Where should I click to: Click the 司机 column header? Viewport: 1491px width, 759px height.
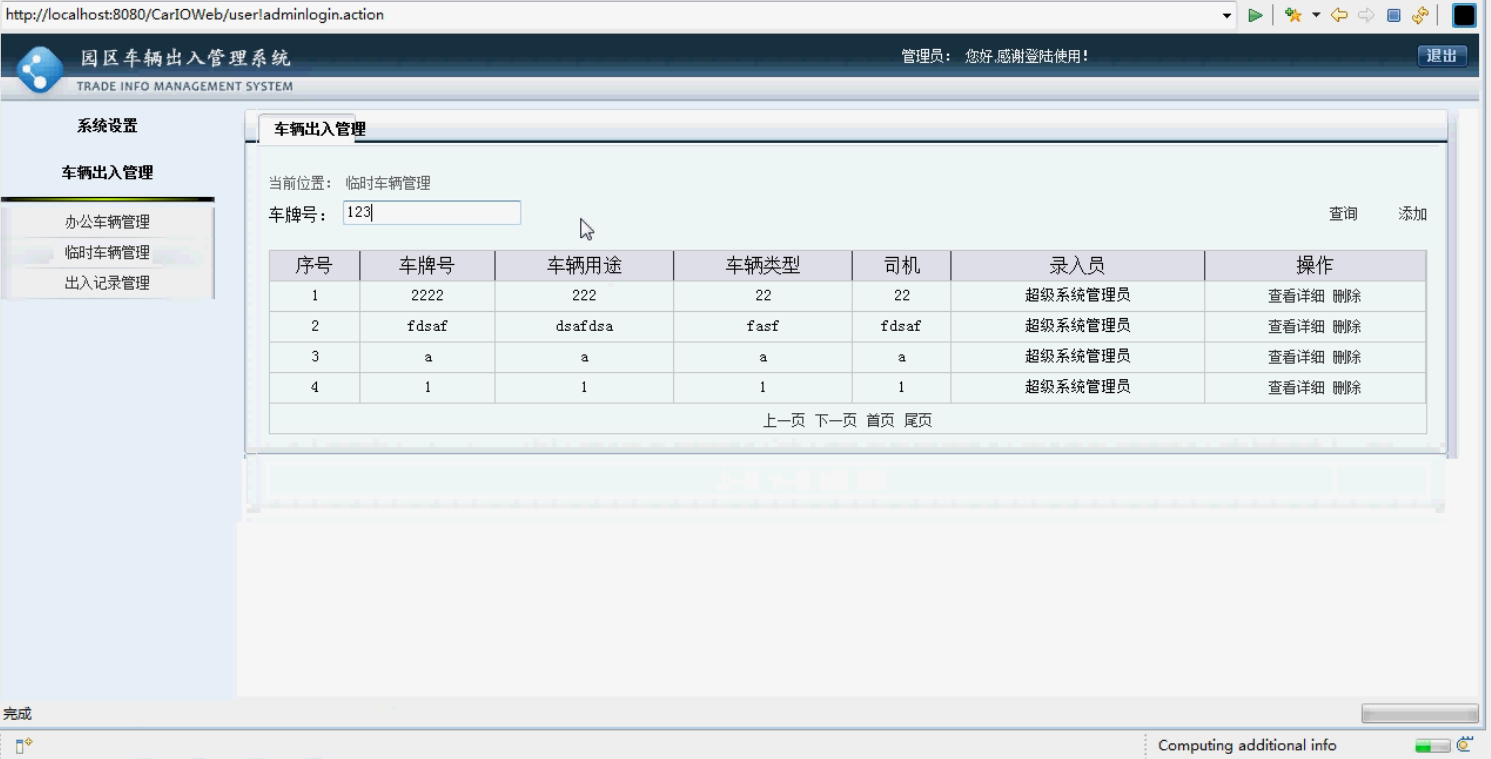coord(902,266)
